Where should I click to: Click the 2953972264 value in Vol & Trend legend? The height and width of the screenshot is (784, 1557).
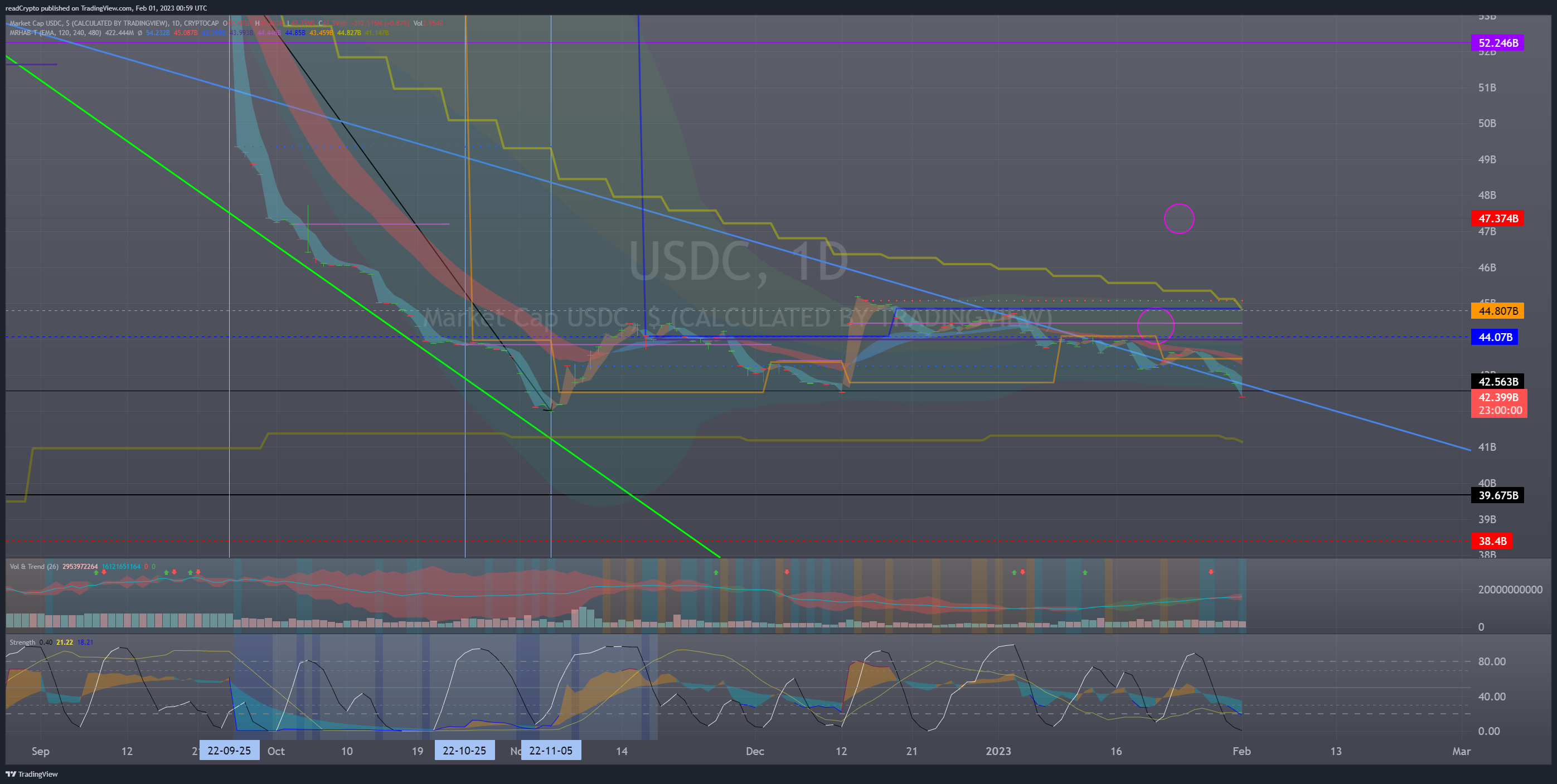click(x=80, y=567)
